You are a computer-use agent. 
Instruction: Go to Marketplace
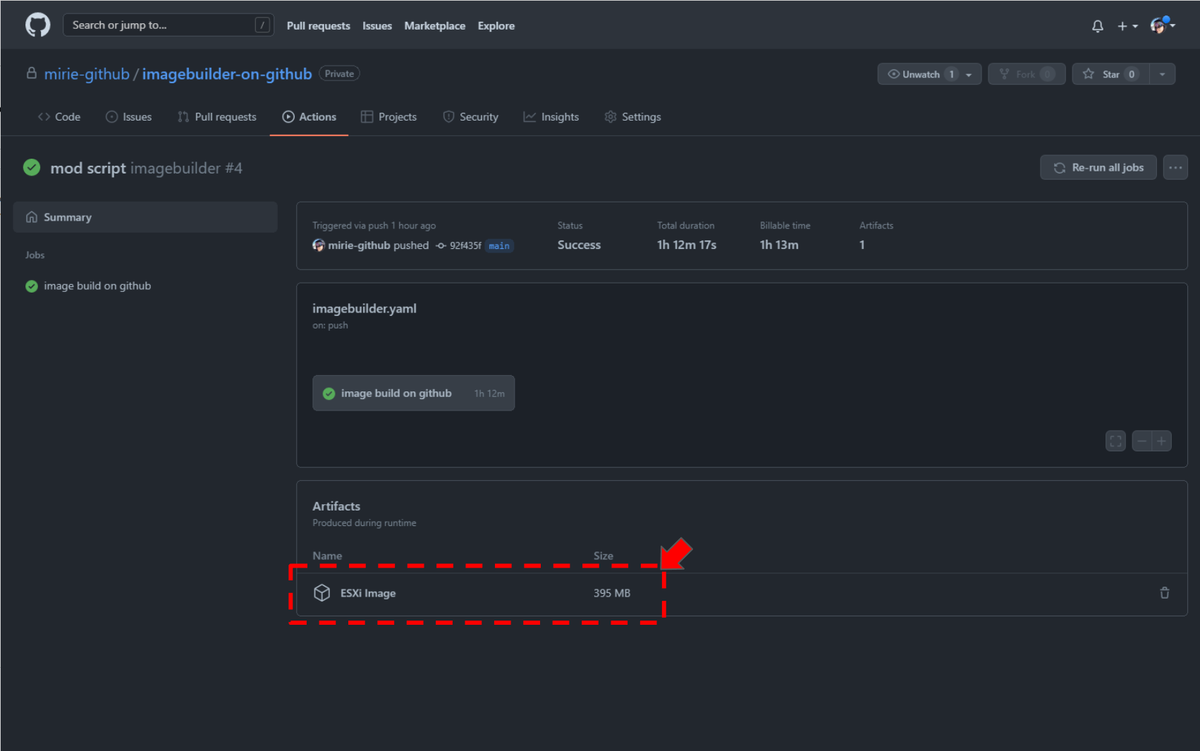pos(435,26)
